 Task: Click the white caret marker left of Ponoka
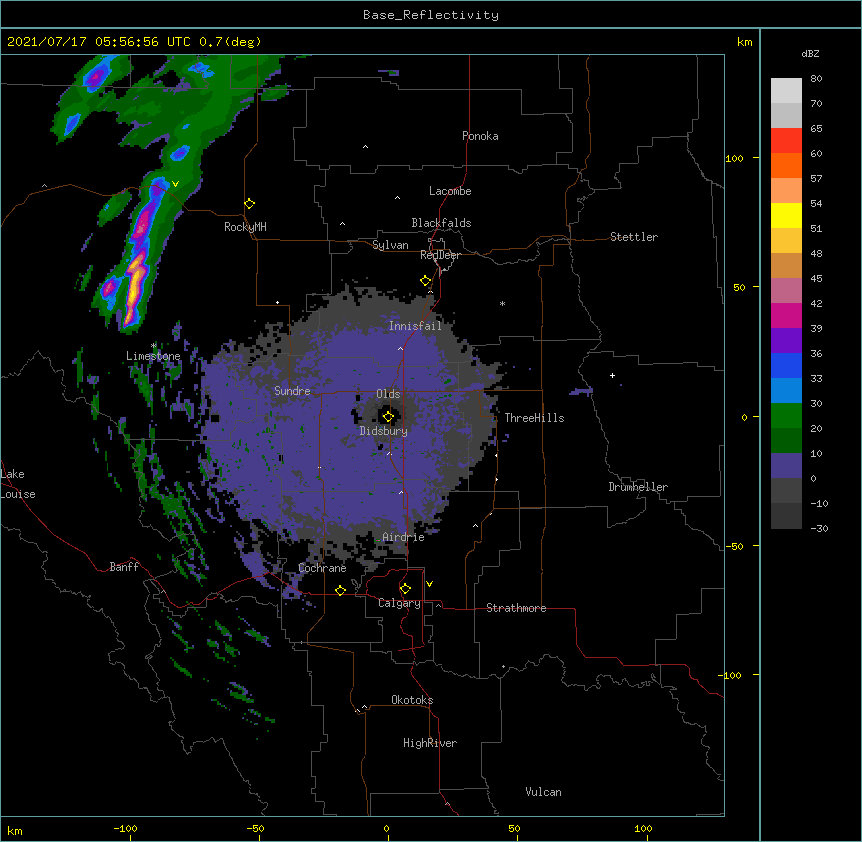pos(365,147)
